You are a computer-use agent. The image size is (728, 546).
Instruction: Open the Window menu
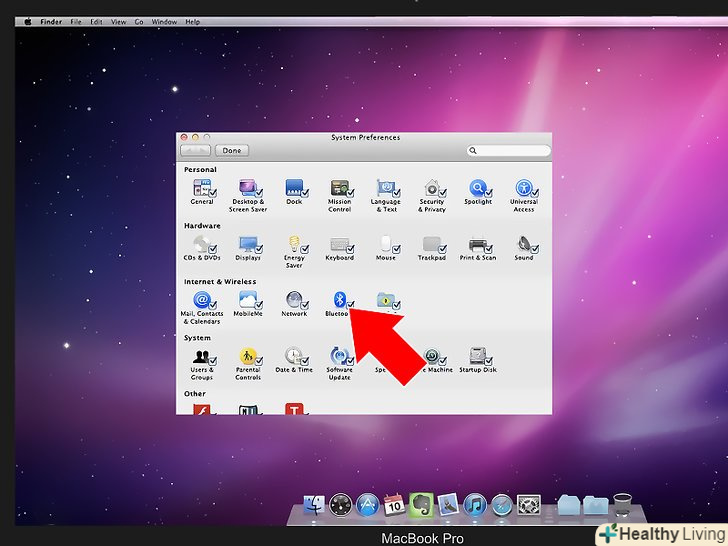pyautogui.click(x=164, y=21)
